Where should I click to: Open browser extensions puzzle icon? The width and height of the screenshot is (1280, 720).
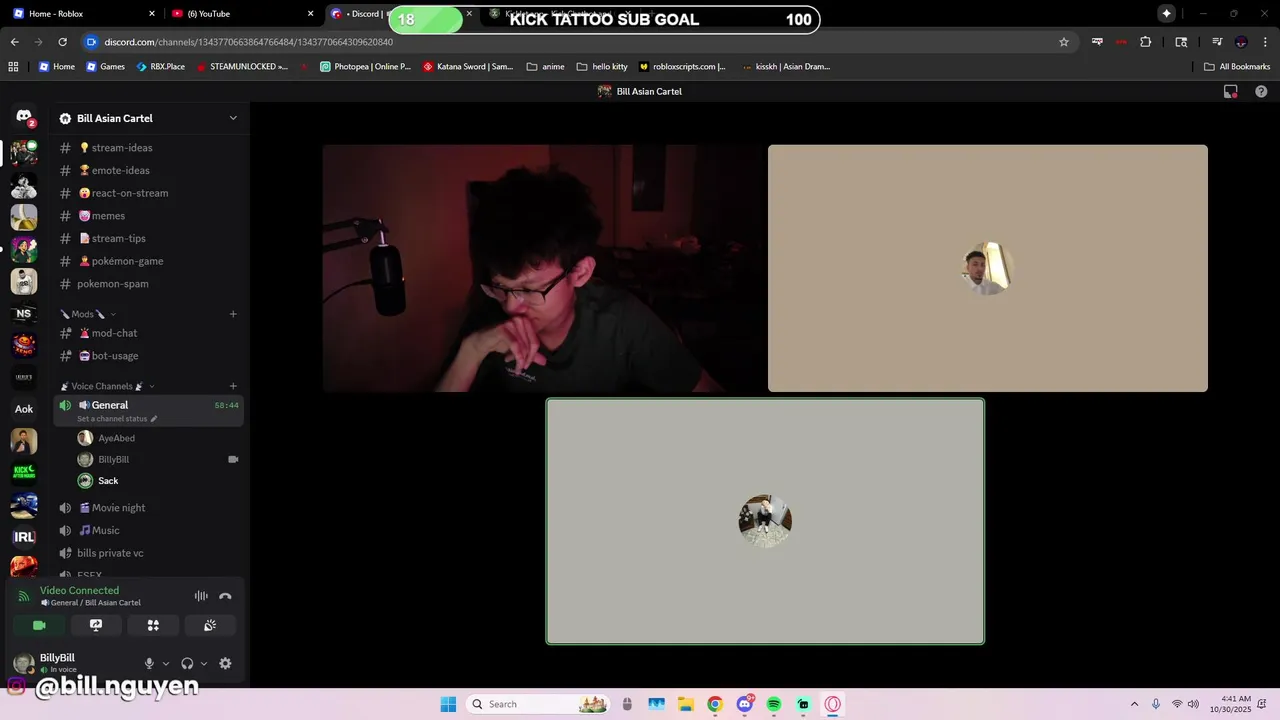[1146, 42]
